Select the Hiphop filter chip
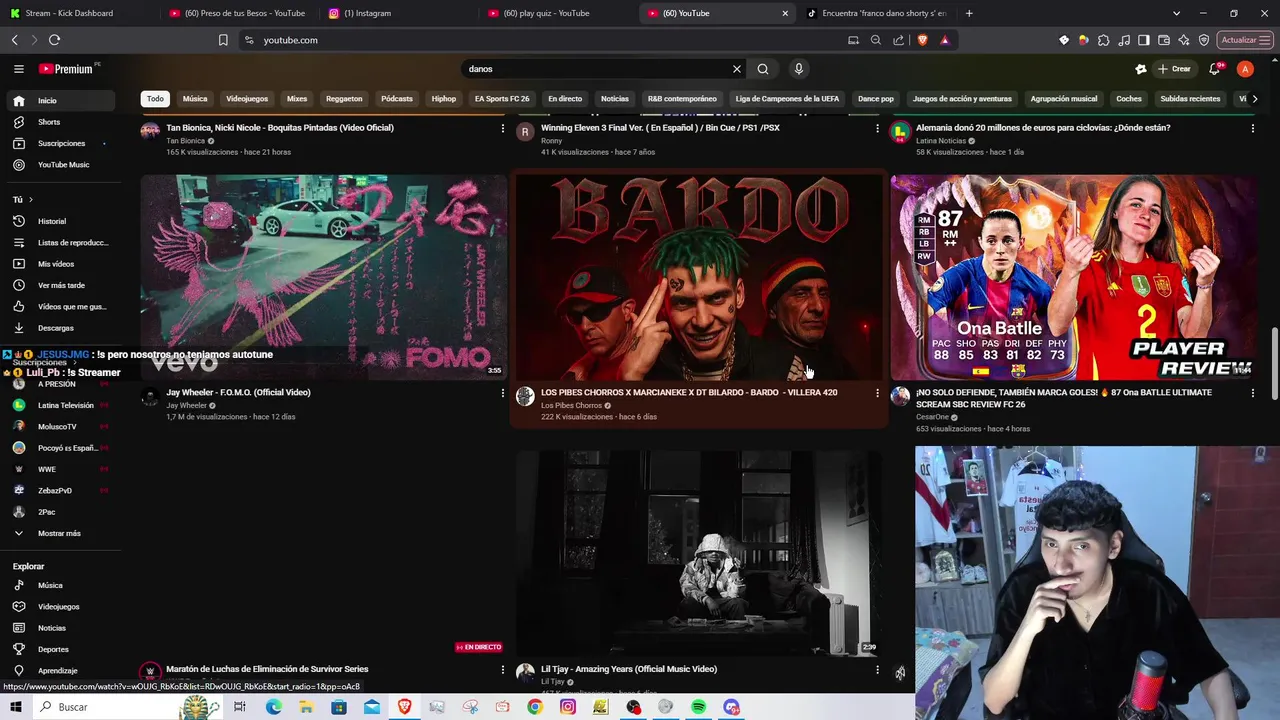The height and width of the screenshot is (720, 1280). [444, 99]
